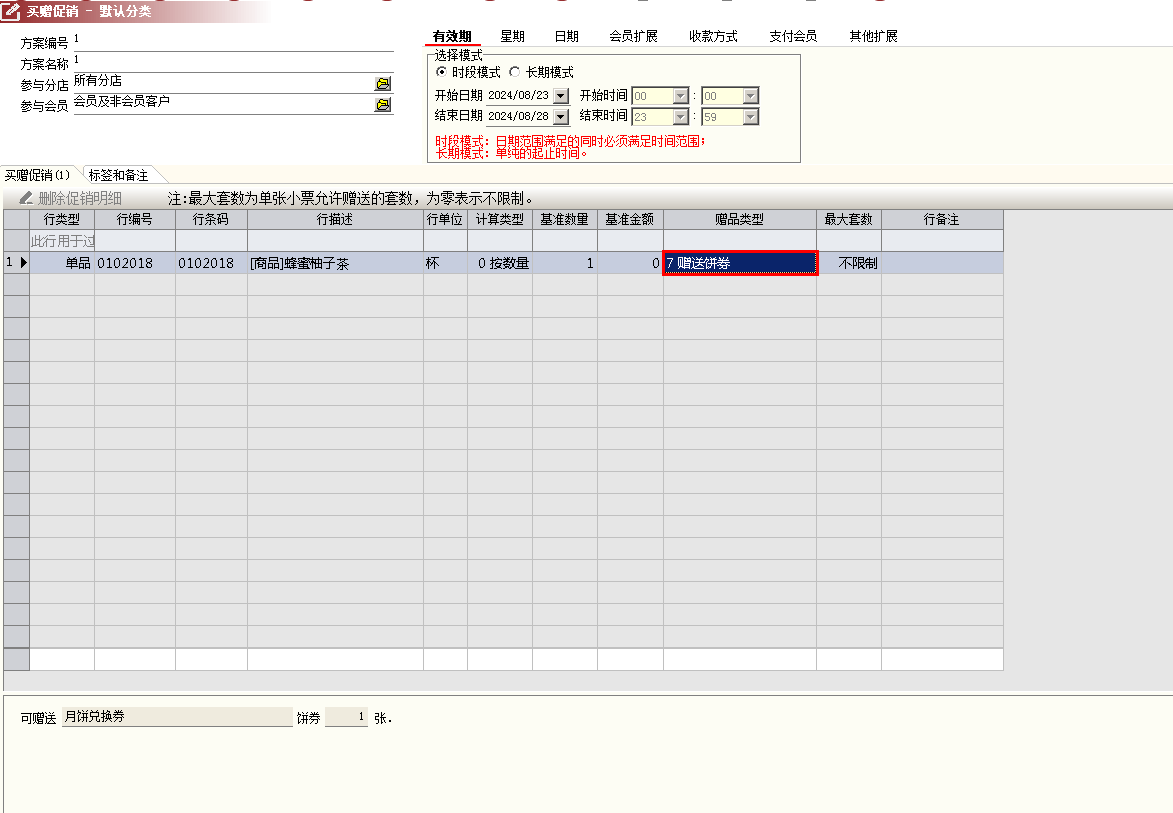The width and height of the screenshot is (1173, 813).
Task: Click the 计算类型 column header
Action: coord(500,219)
